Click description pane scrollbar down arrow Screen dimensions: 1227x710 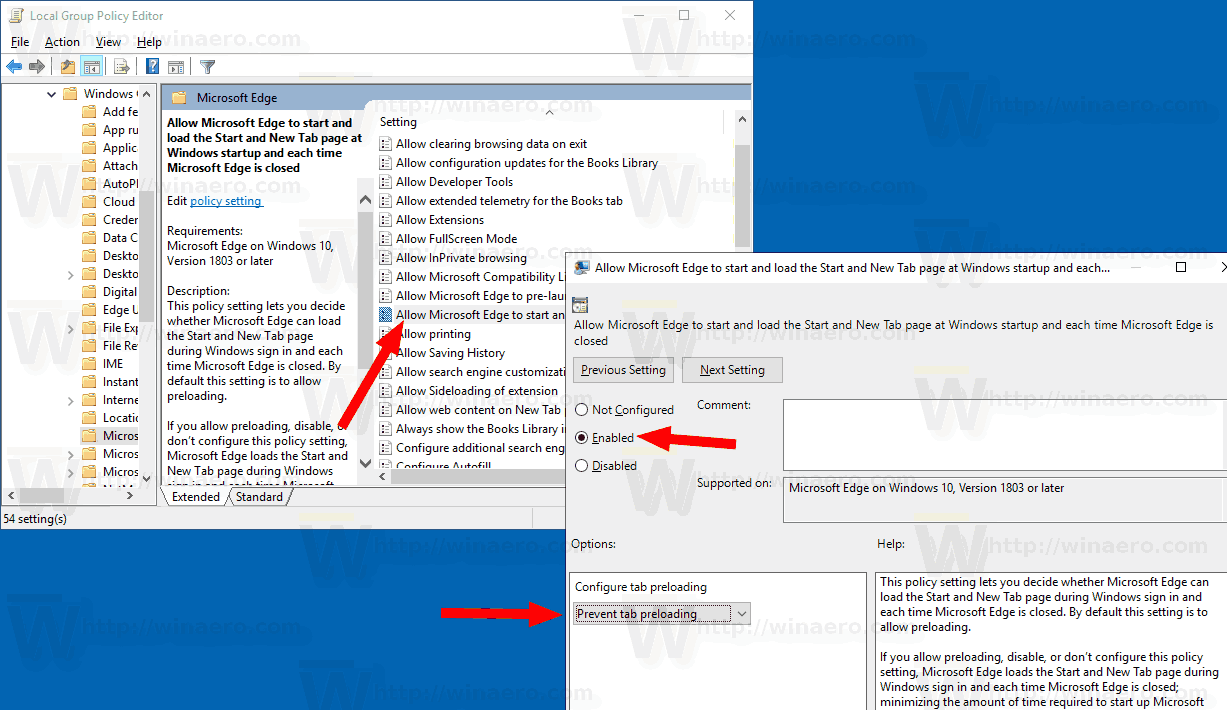click(365, 463)
